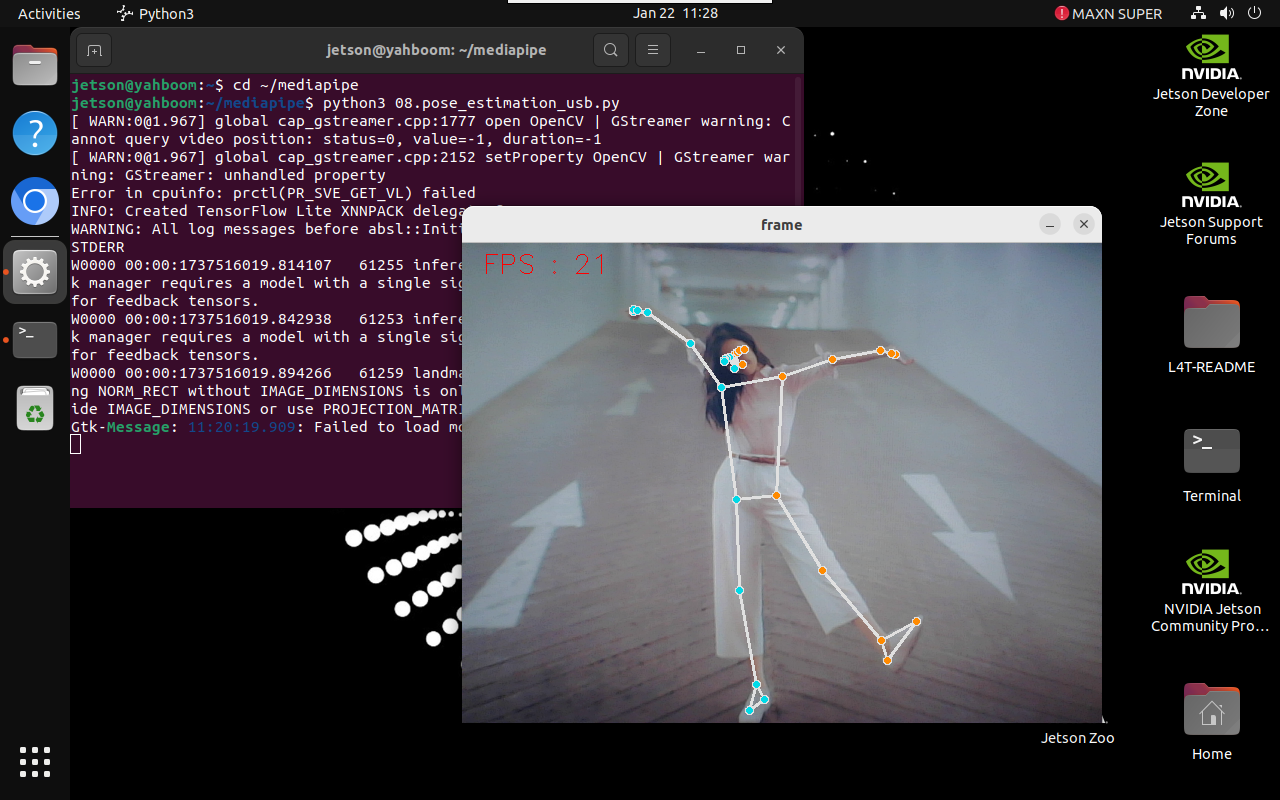Viewport: 1280px width, 800px height.
Task: Click the Activities button
Action: (x=49, y=14)
